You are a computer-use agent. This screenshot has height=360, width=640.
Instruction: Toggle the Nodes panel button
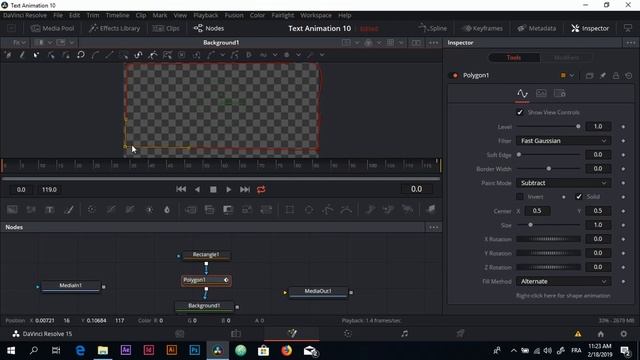point(209,28)
